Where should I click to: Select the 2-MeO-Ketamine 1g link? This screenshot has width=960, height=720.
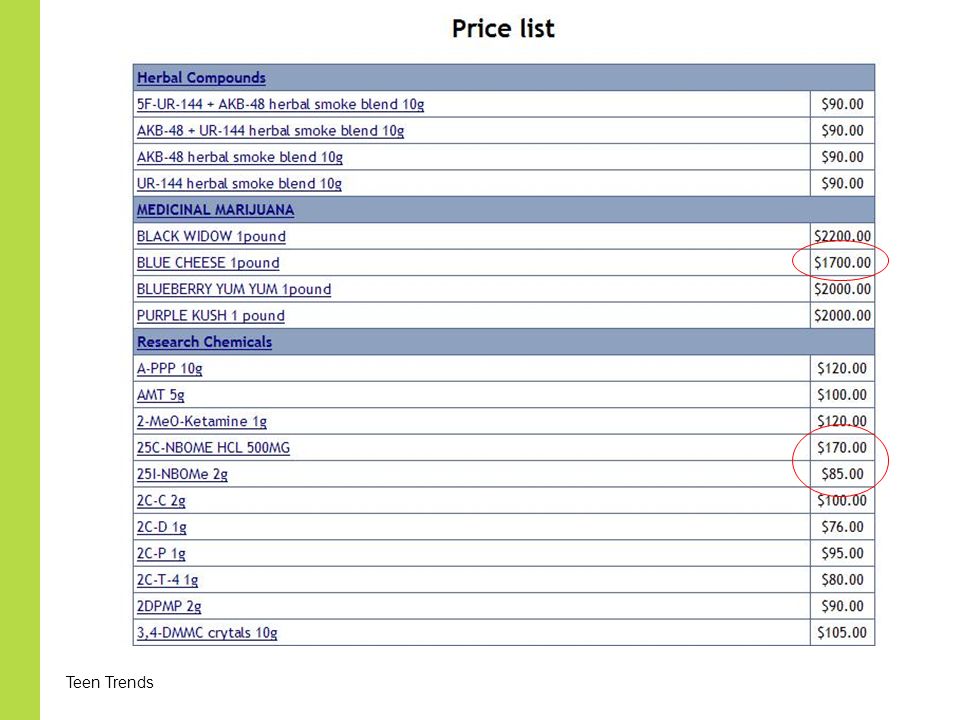coord(201,421)
